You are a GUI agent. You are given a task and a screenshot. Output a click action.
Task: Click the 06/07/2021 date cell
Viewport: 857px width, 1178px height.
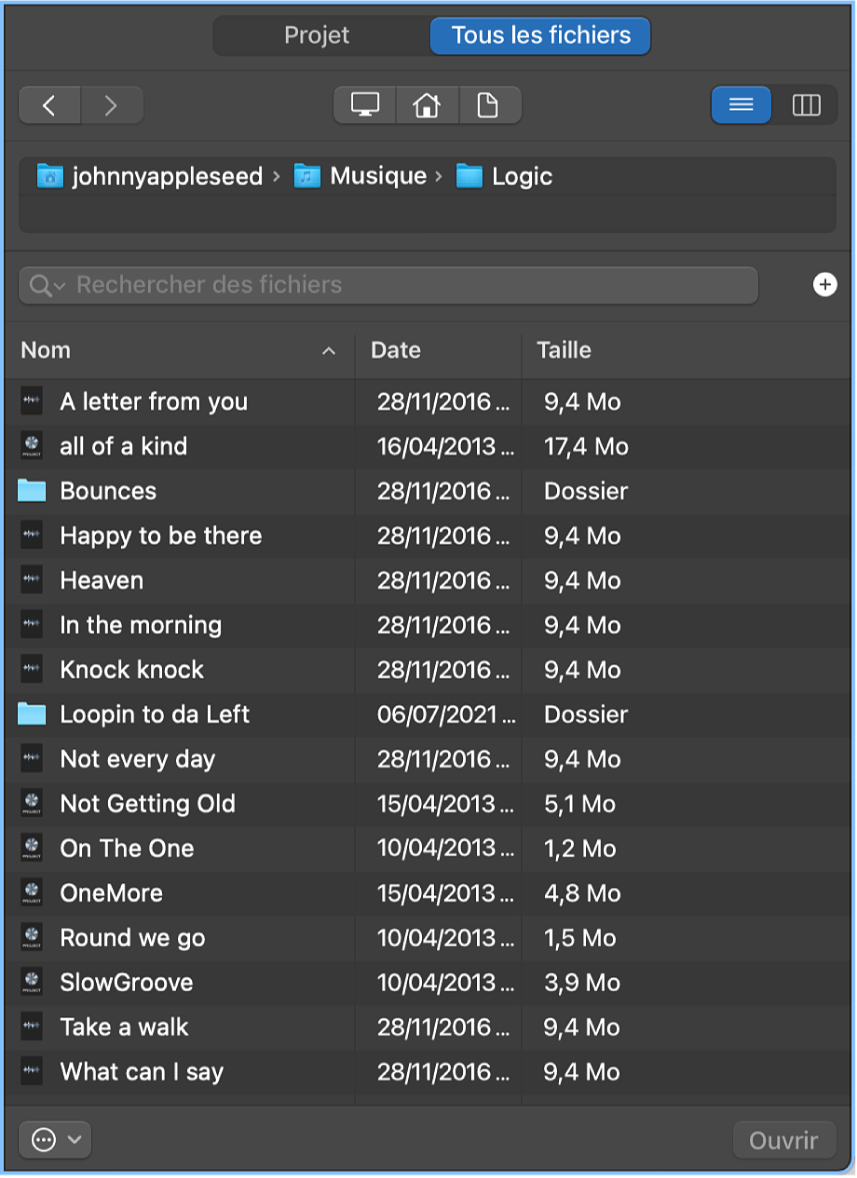coord(445,714)
